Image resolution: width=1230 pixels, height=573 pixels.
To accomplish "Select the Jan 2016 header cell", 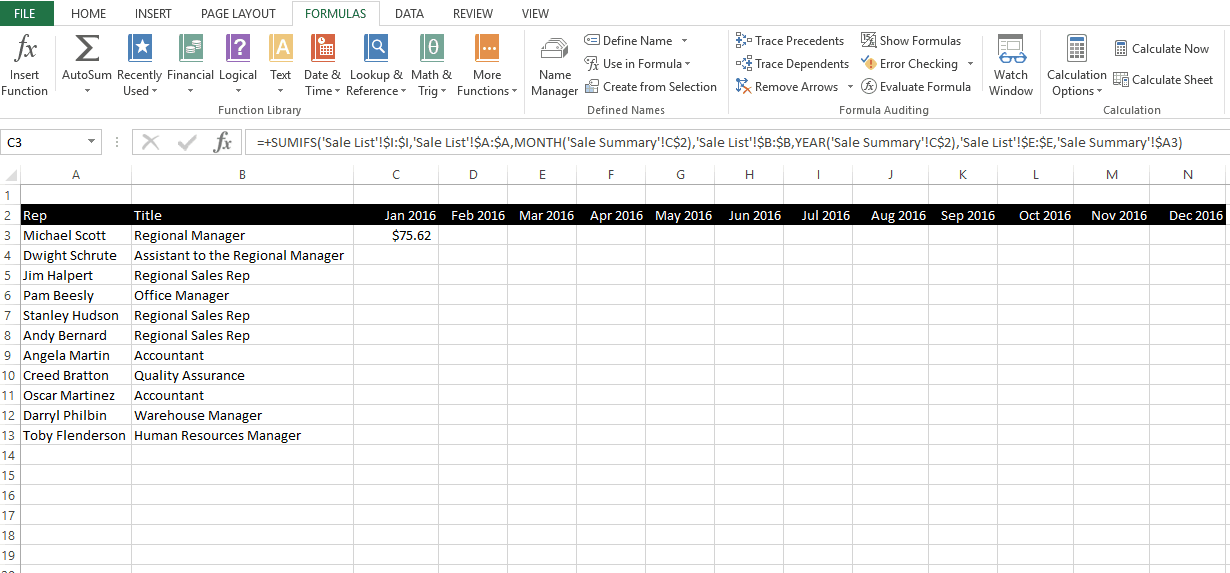I will 396,215.
